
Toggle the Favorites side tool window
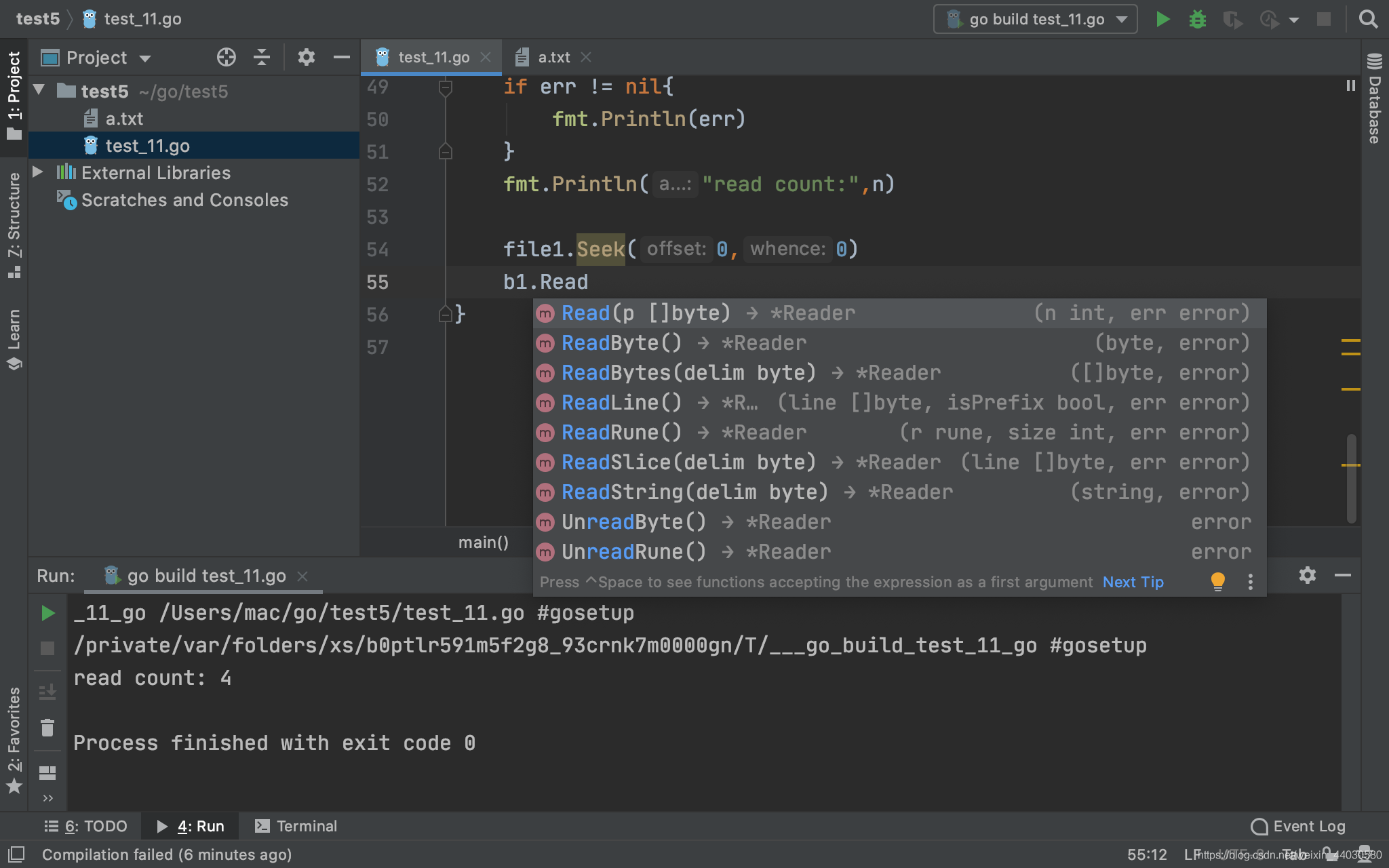[x=14, y=740]
